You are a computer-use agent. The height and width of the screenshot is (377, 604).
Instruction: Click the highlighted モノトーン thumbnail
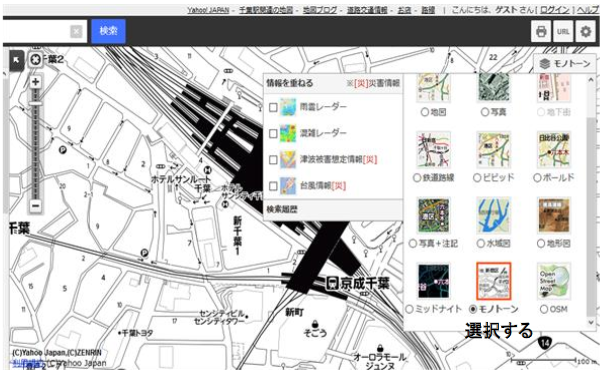coord(493,281)
